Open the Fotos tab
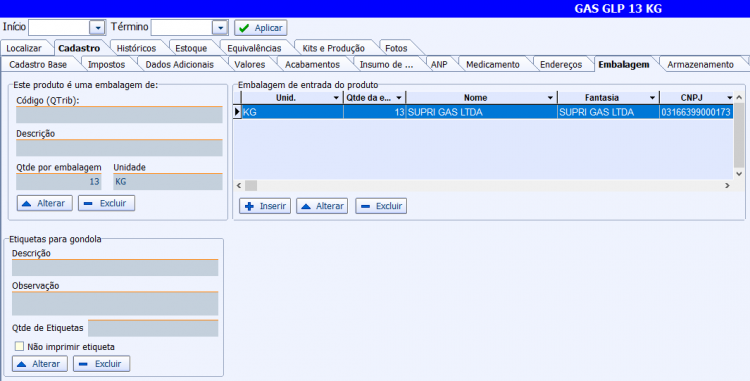750x381 pixels. (396, 48)
